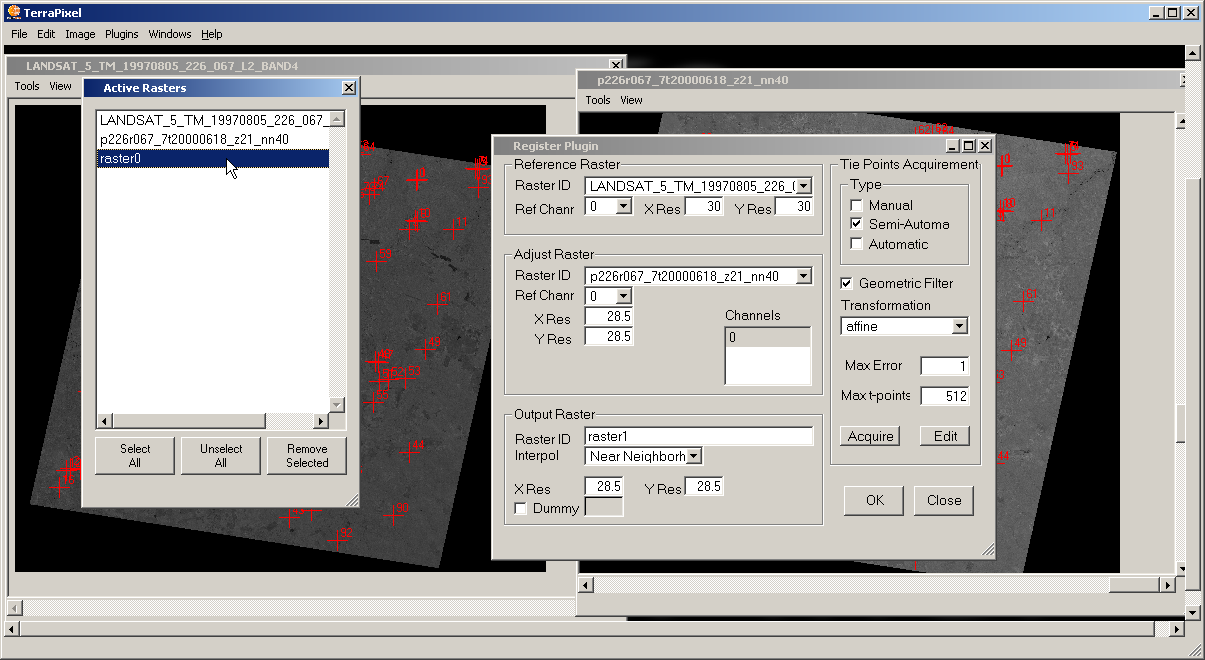Open the Image menu
The height and width of the screenshot is (660, 1205).
[80, 34]
